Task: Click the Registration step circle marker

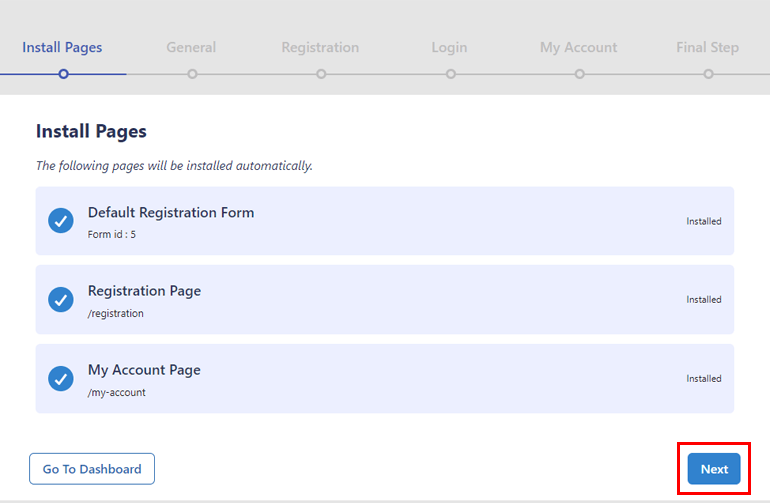Action: point(321,74)
